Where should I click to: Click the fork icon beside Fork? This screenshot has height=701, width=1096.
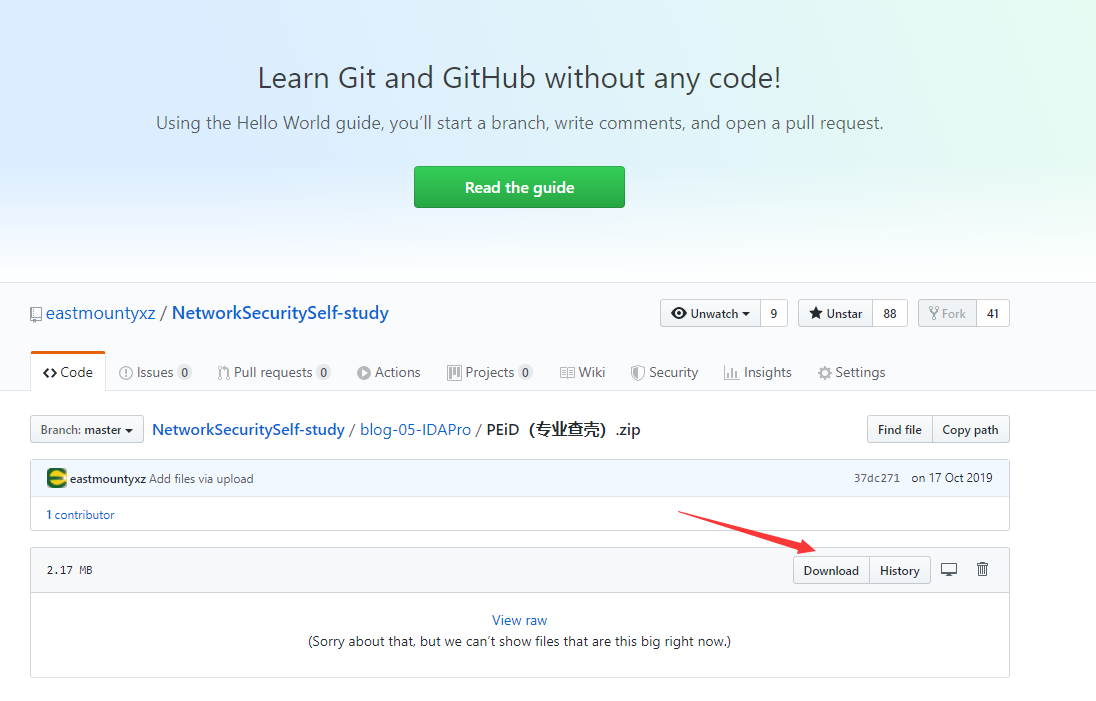click(x=933, y=313)
